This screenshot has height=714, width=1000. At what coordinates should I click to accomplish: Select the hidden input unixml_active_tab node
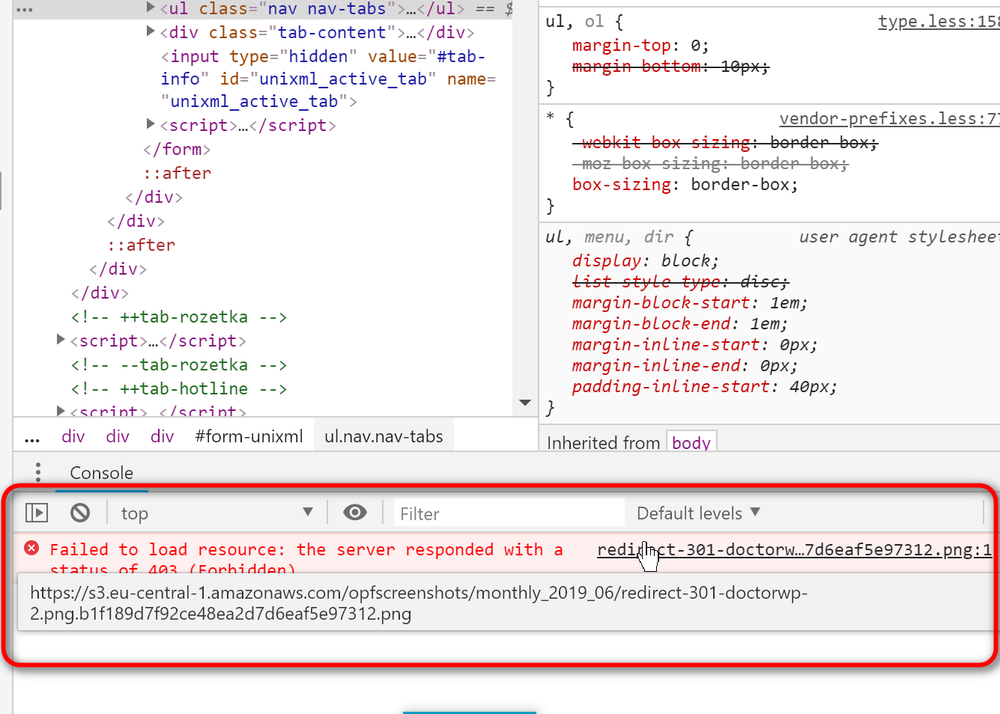coord(328,79)
